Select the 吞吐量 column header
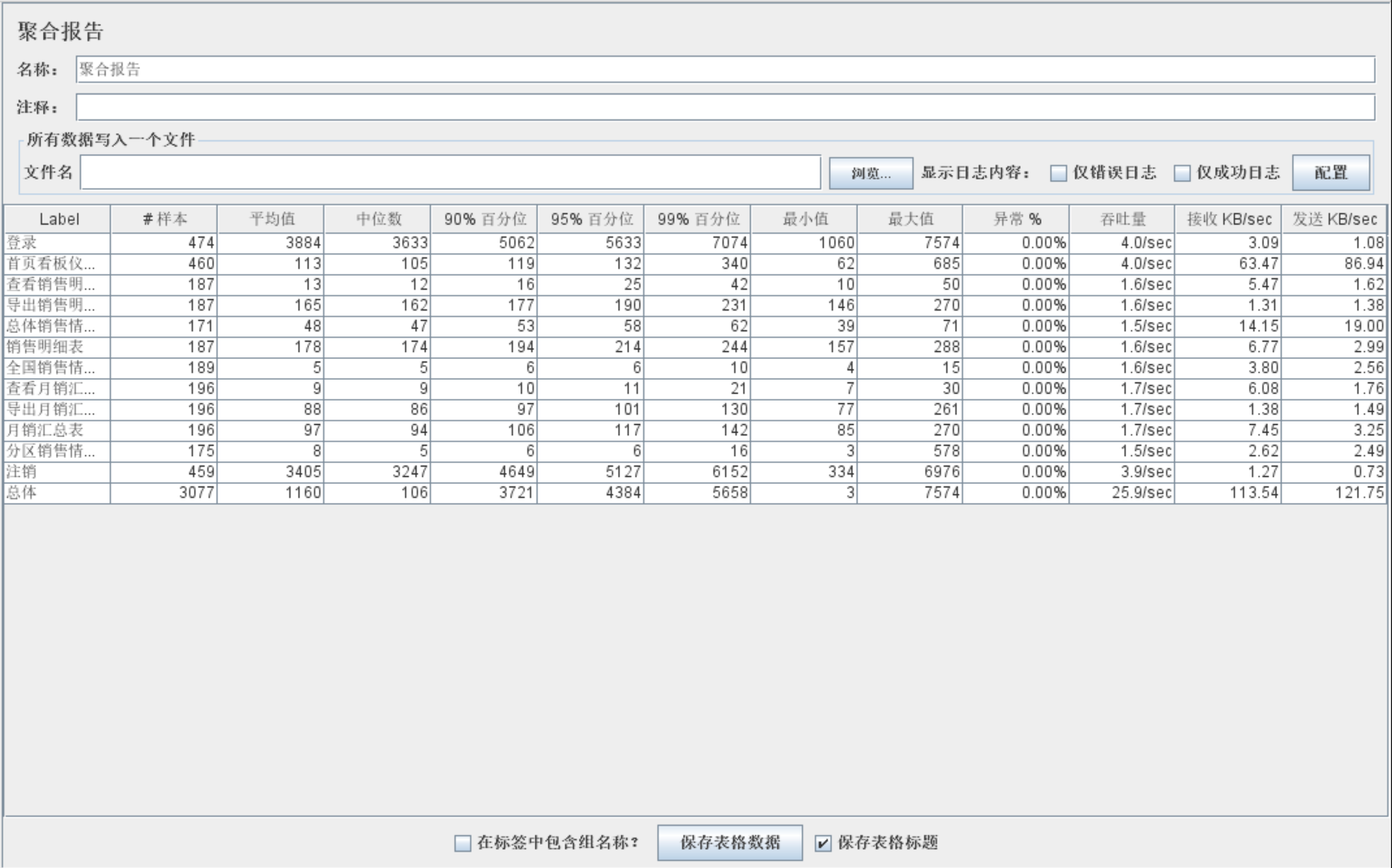 coord(1122,219)
